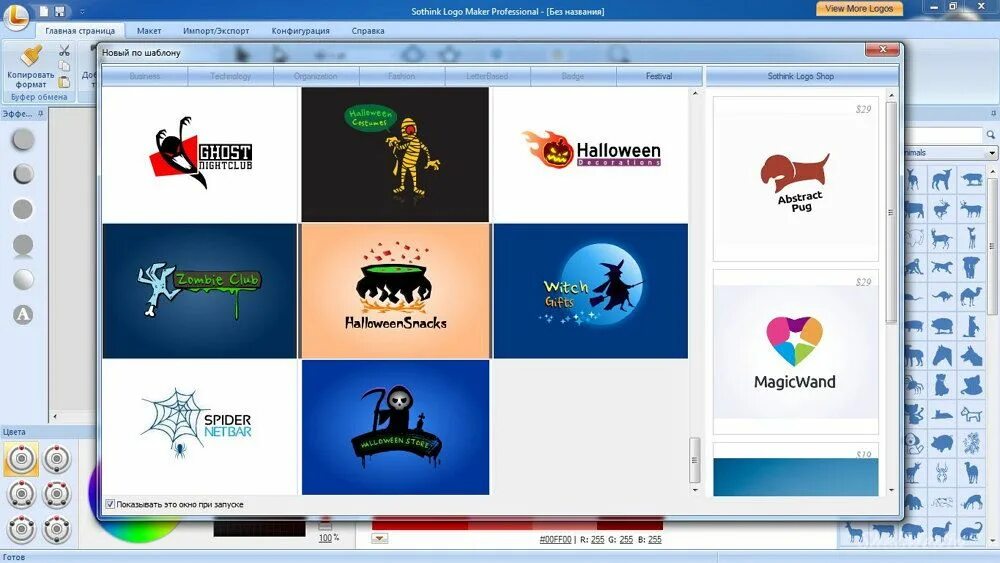The image size is (1000, 563).
Task: Switch to the Макет ribbon tab
Action: [x=149, y=31]
